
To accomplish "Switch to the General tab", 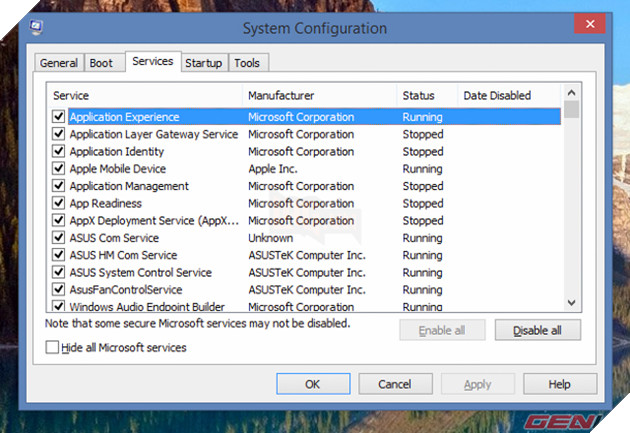I will 58,63.
